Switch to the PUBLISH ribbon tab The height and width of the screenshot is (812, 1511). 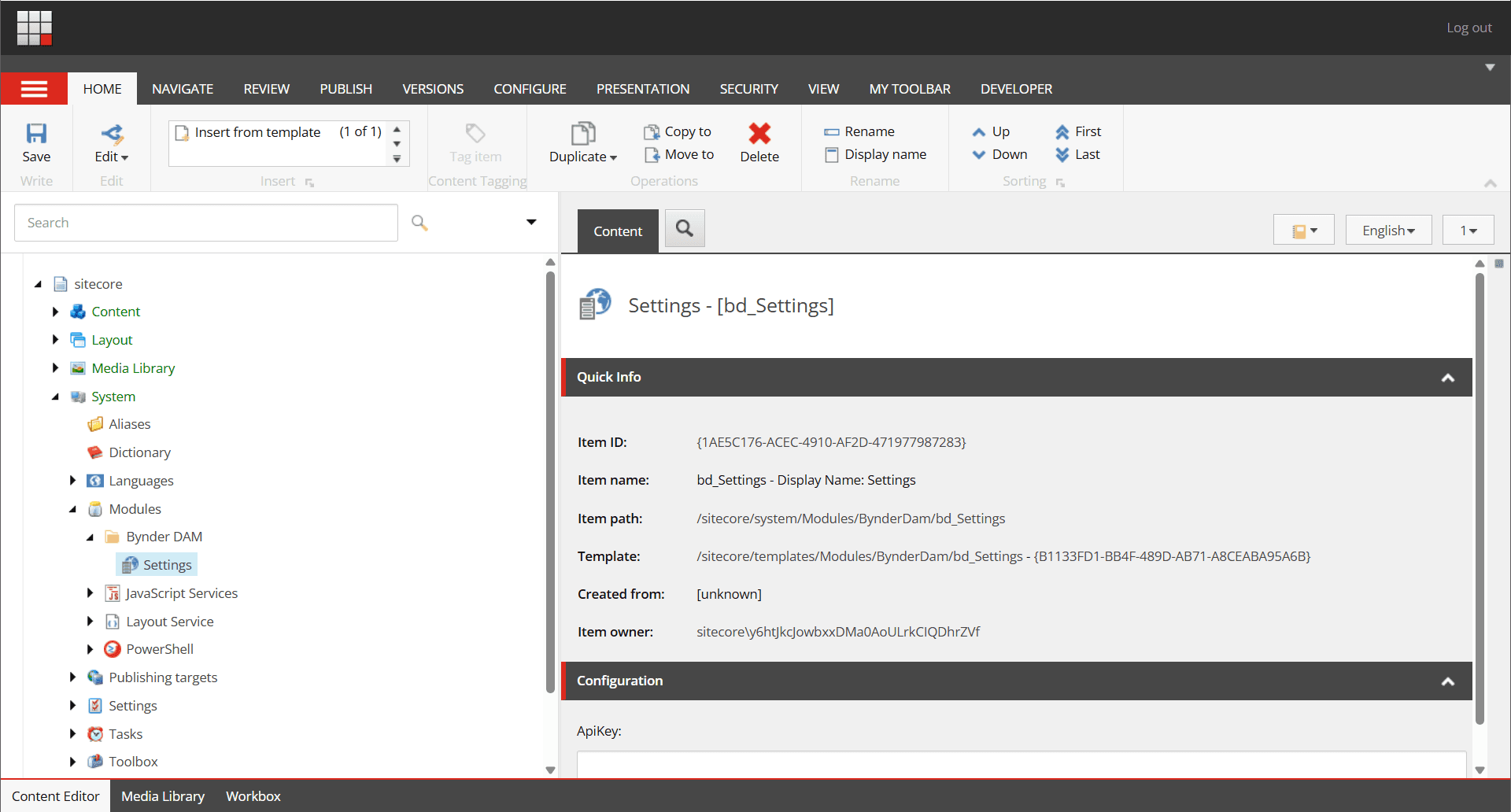click(x=345, y=89)
